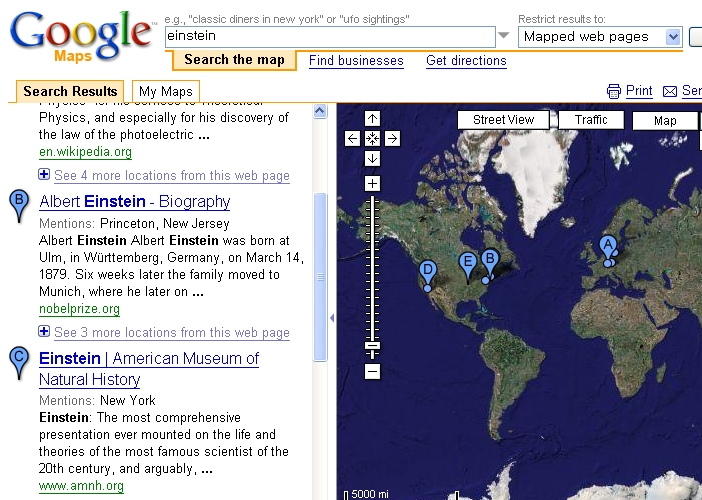Zoom in with the plus button
Screen dimensions: 702x500
(372, 184)
